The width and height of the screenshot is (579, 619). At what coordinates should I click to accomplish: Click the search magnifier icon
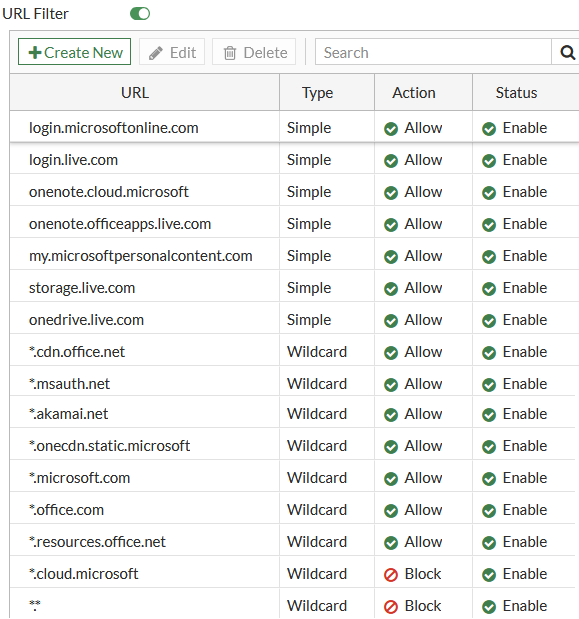click(567, 52)
